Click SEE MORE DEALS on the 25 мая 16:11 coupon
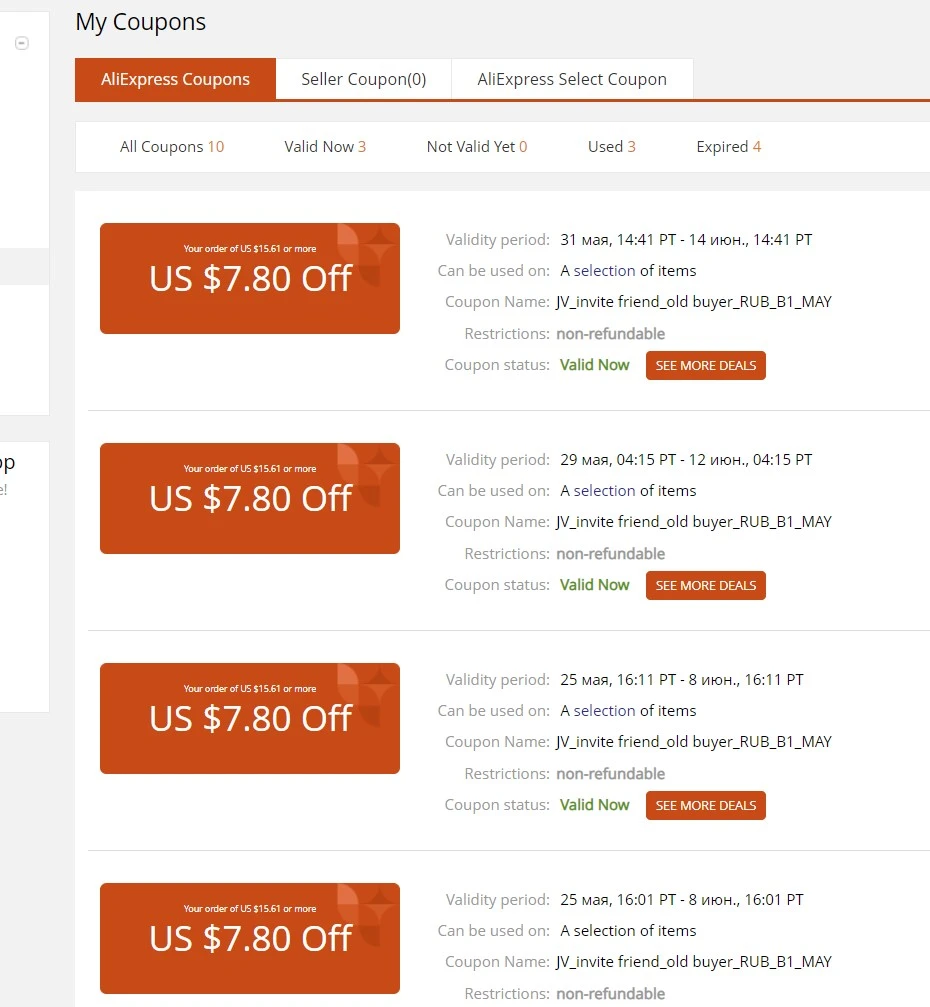 [705, 805]
